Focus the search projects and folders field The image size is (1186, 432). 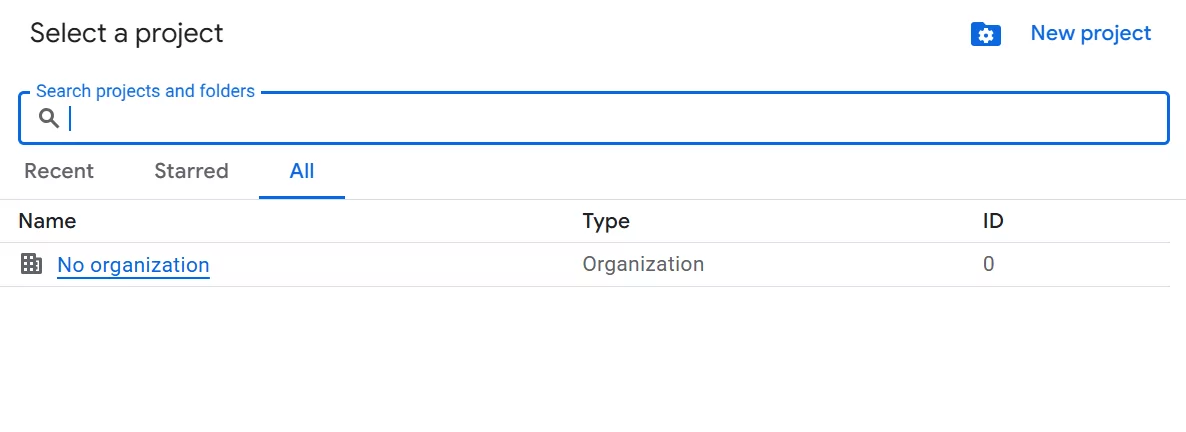click(594, 118)
